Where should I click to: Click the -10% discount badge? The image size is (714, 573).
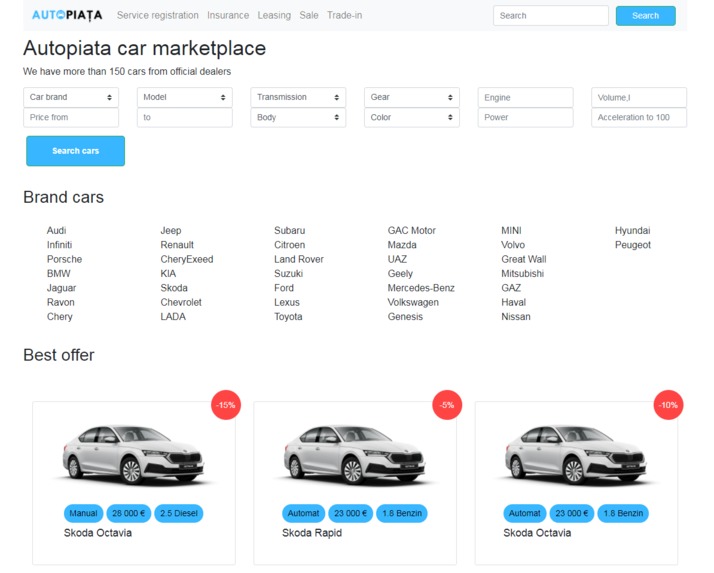coord(668,405)
